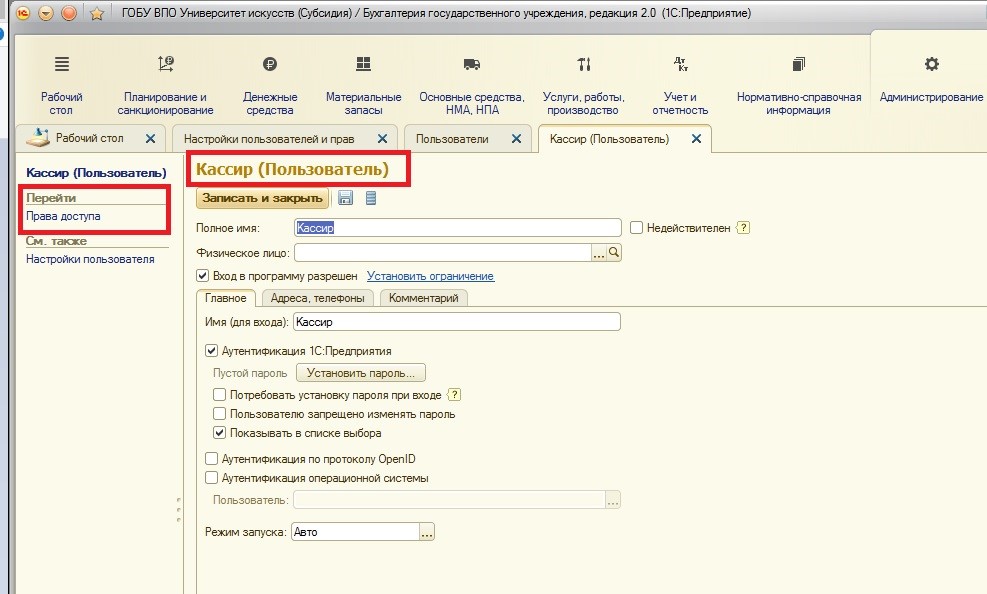Image resolution: width=987 pixels, height=594 pixels.
Task: Uncheck Показывать в списке выбора
Action: coord(219,433)
